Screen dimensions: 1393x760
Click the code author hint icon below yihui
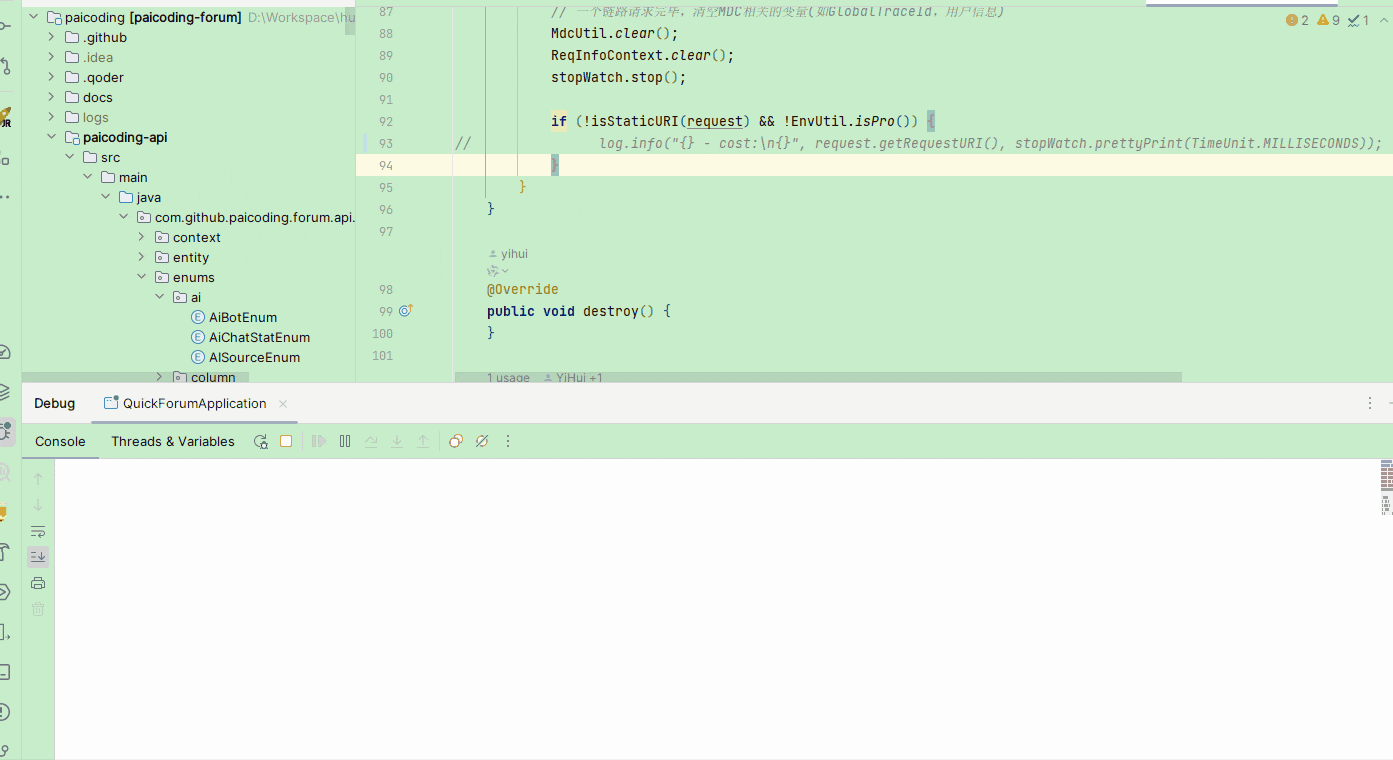tap(497, 271)
